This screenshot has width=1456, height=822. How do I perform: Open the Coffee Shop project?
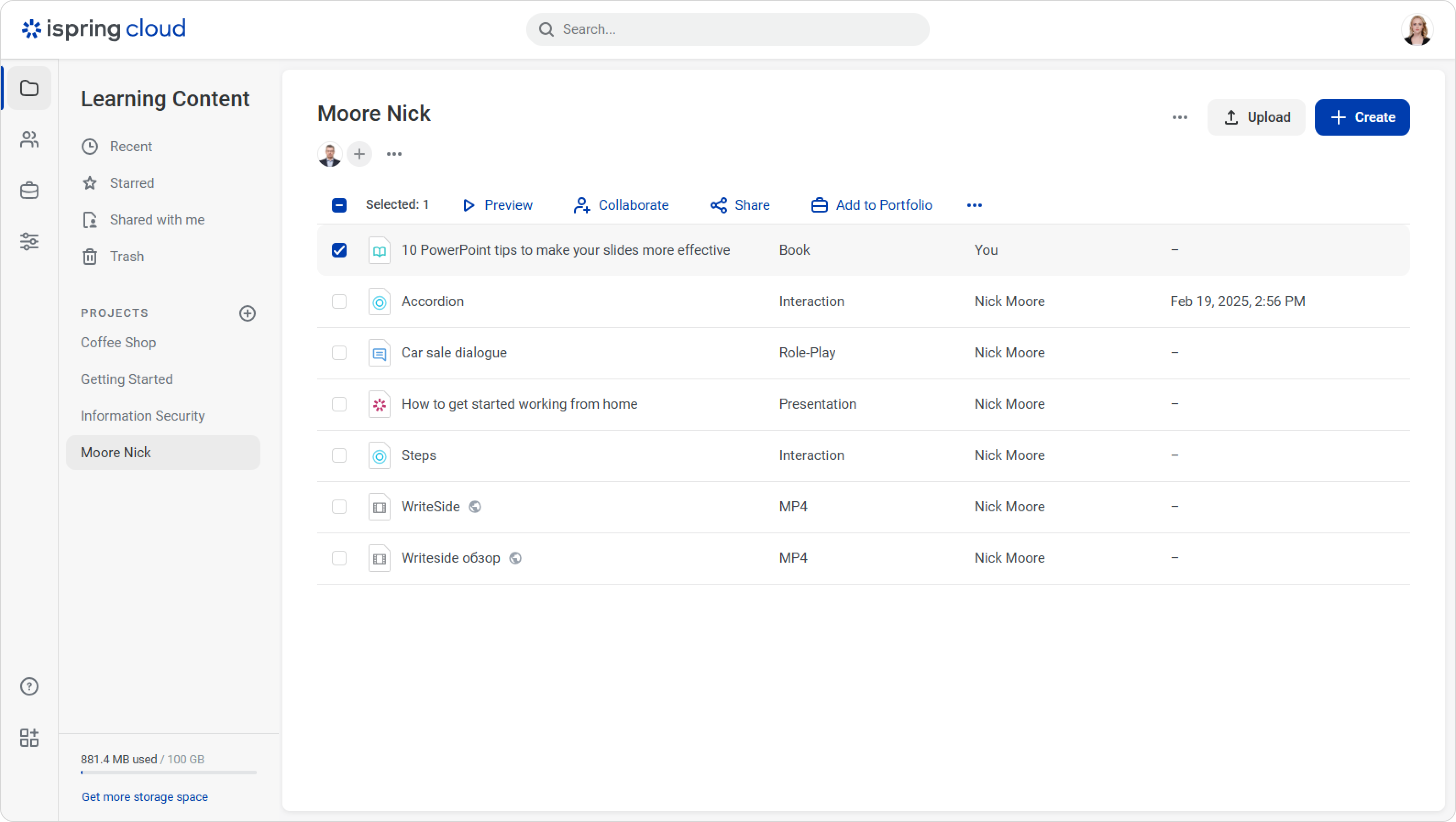pos(118,342)
